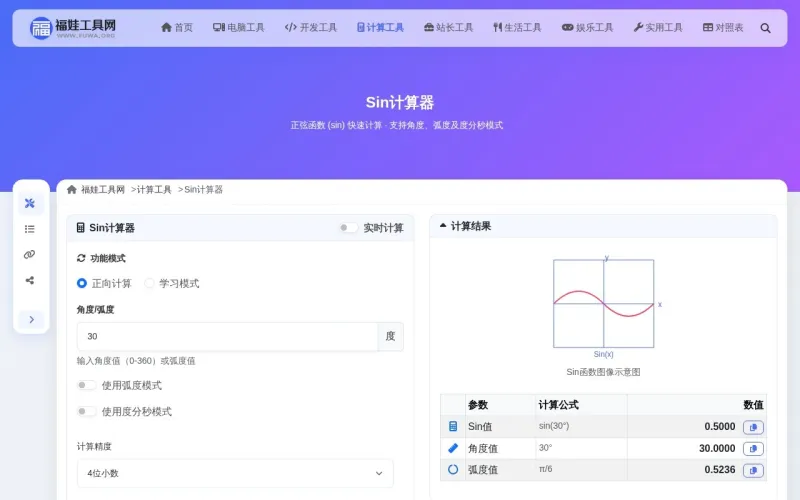The width and height of the screenshot is (800, 500).
Task: Expand the left sidebar with arrow chevron
Action: pyautogui.click(x=32, y=319)
